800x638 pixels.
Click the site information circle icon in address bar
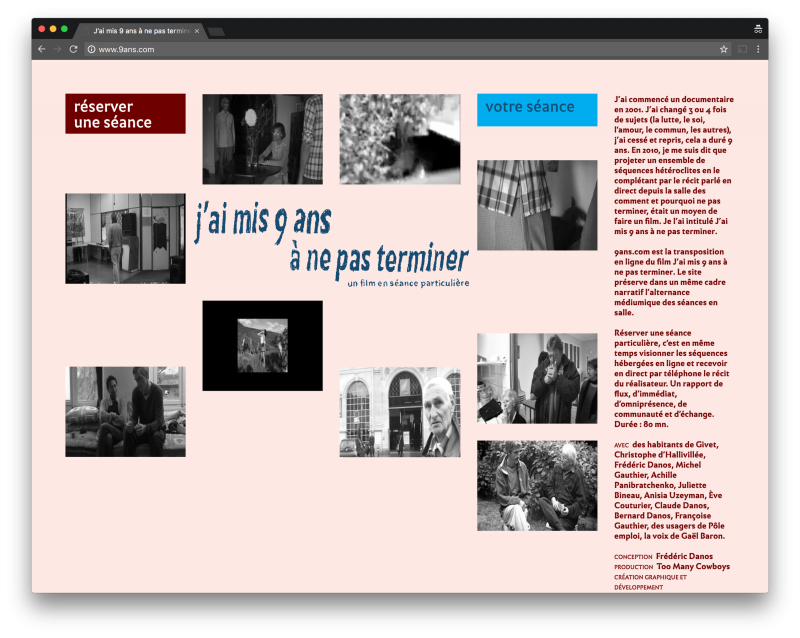click(x=93, y=48)
